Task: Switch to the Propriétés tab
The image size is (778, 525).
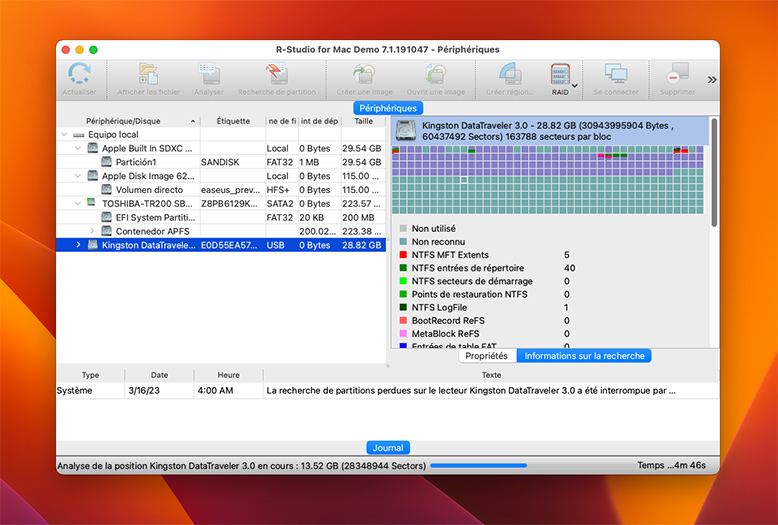Action: click(487, 356)
